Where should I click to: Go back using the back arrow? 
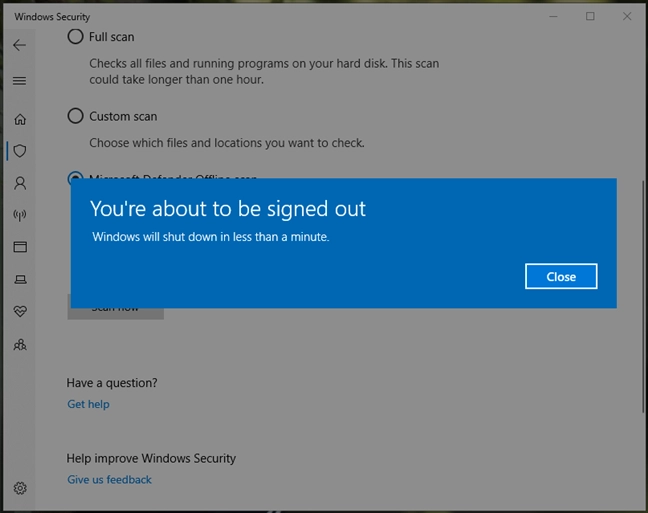point(19,45)
